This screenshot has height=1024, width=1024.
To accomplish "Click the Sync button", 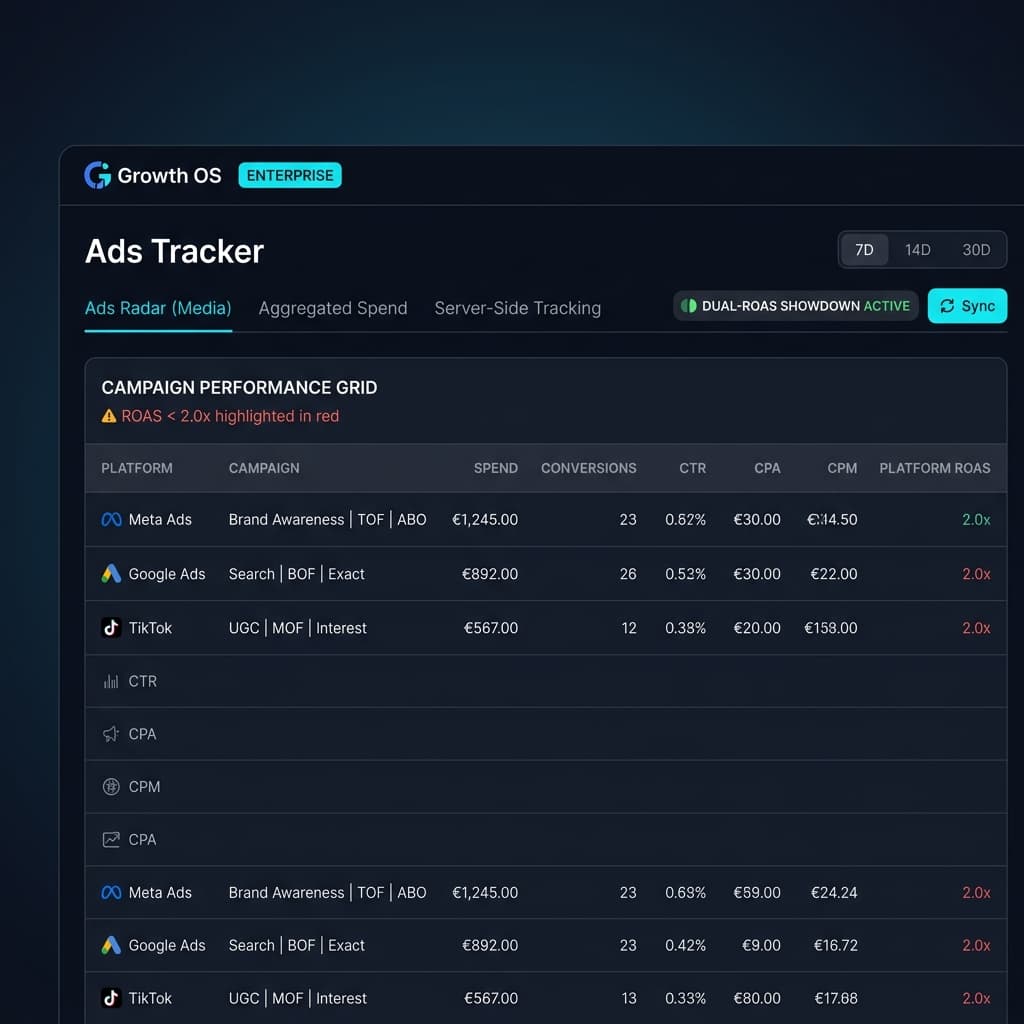I will 967,306.
